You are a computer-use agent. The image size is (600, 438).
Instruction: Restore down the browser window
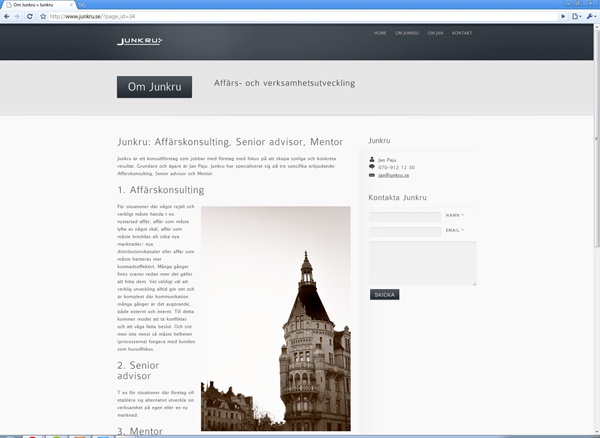pyautogui.click(x=578, y=3)
